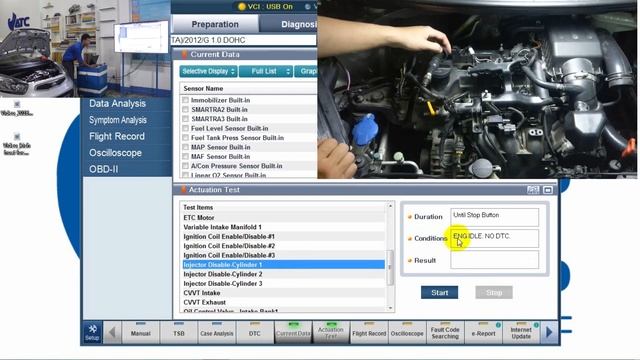Open the Full List dropdown
The image size is (640, 360).
click(266, 71)
